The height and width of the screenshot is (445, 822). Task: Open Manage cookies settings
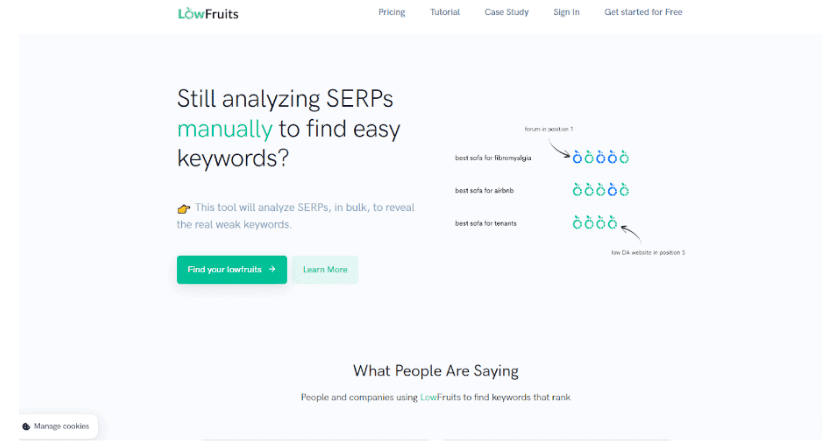pyautogui.click(x=56, y=426)
